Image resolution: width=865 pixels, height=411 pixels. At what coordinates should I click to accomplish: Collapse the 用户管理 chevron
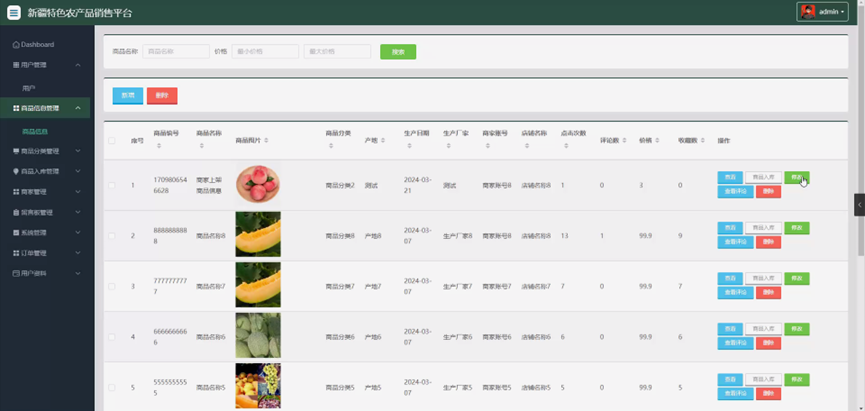coord(78,65)
